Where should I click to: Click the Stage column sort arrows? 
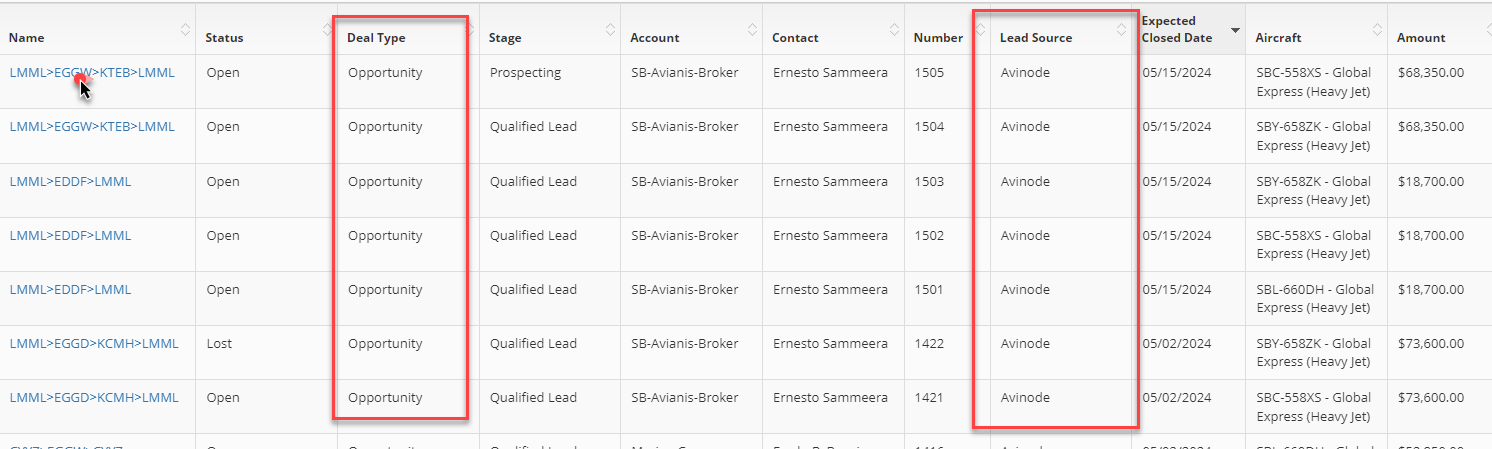click(610, 30)
